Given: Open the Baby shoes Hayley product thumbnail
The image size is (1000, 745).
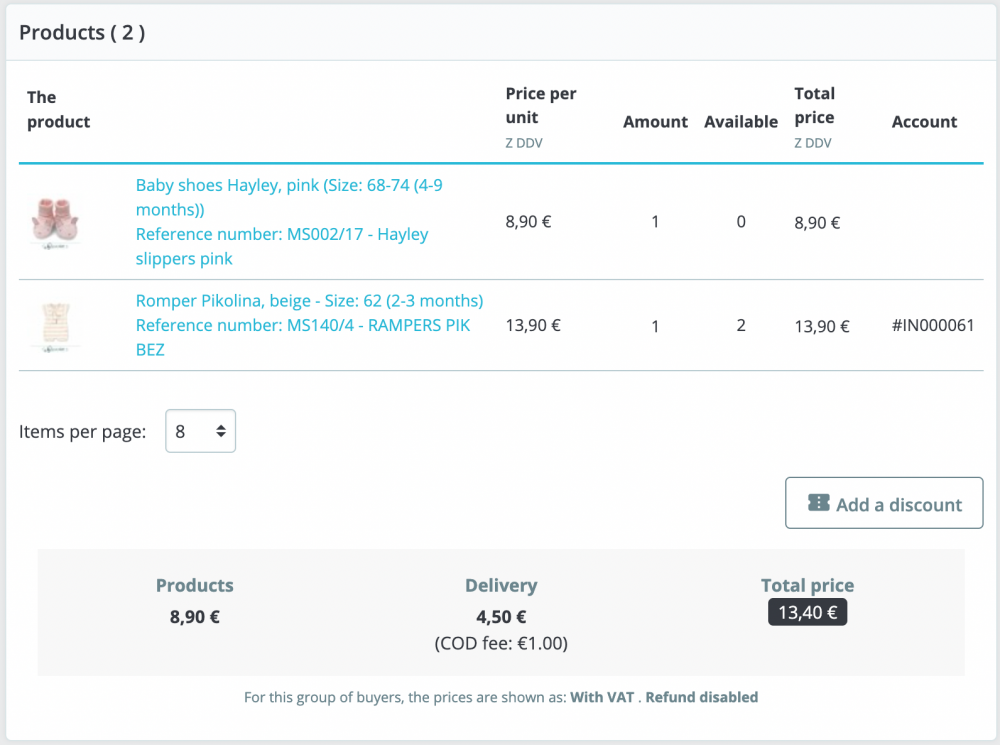Looking at the screenshot, I should (55, 222).
